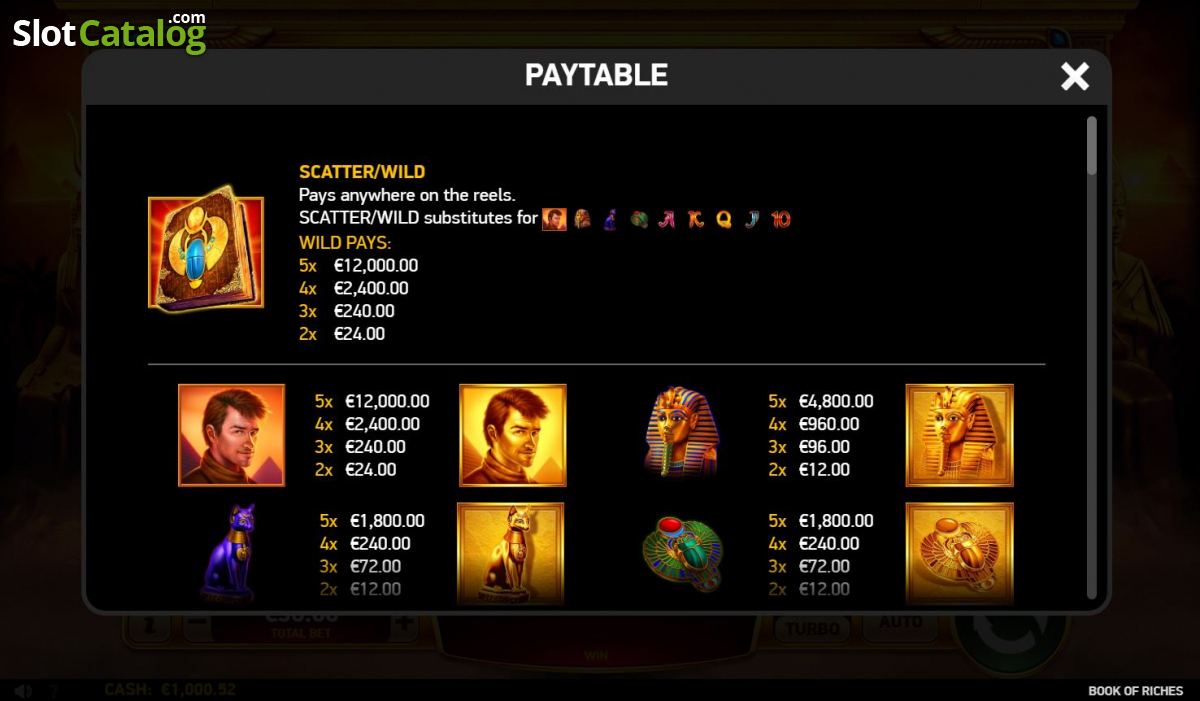This screenshot has height=701, width=1200.
Task: Click the golden pharaoh mask tile
Action: coord(959,435)
